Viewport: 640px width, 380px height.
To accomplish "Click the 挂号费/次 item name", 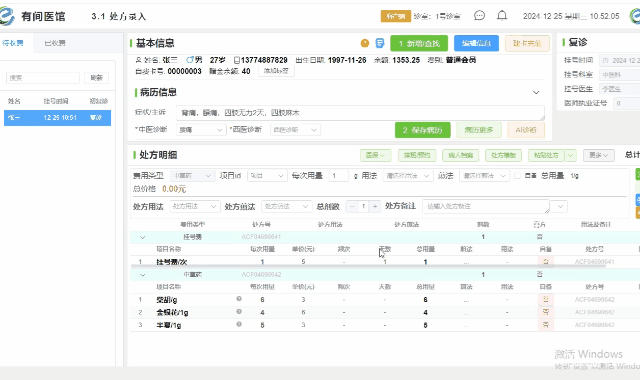I will click(x=172, y=262).
